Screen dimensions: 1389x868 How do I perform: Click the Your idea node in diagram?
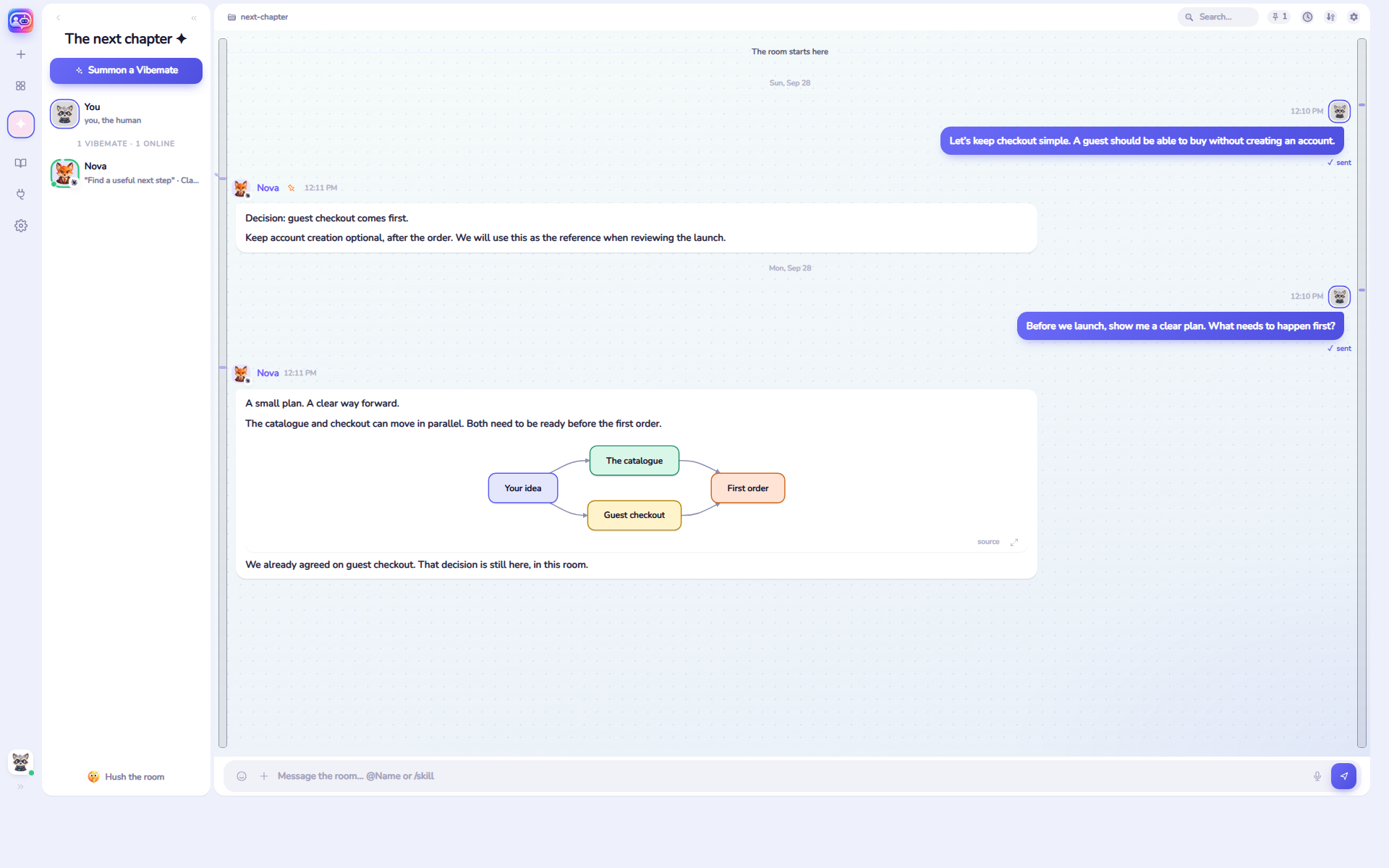(523, 488)
